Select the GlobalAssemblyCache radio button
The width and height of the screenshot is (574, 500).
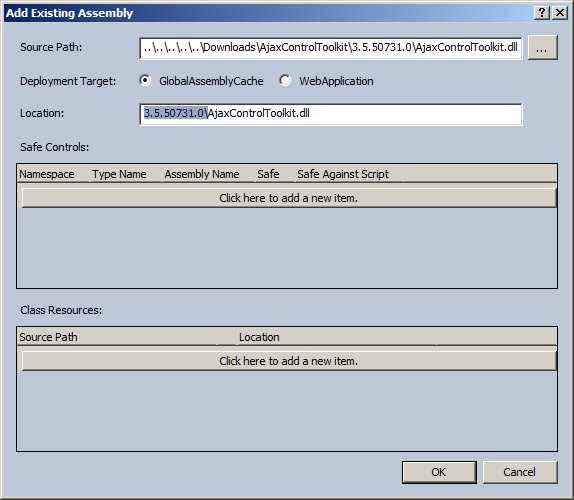145,81
